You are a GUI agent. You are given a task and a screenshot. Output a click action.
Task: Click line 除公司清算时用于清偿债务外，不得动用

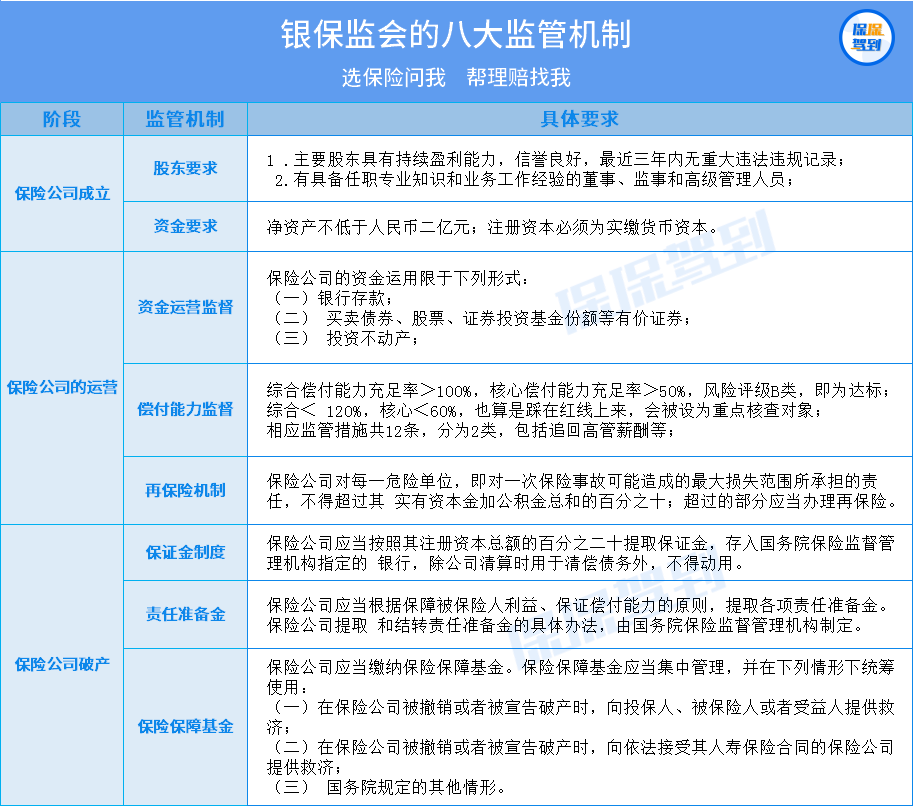pos(505,563)
